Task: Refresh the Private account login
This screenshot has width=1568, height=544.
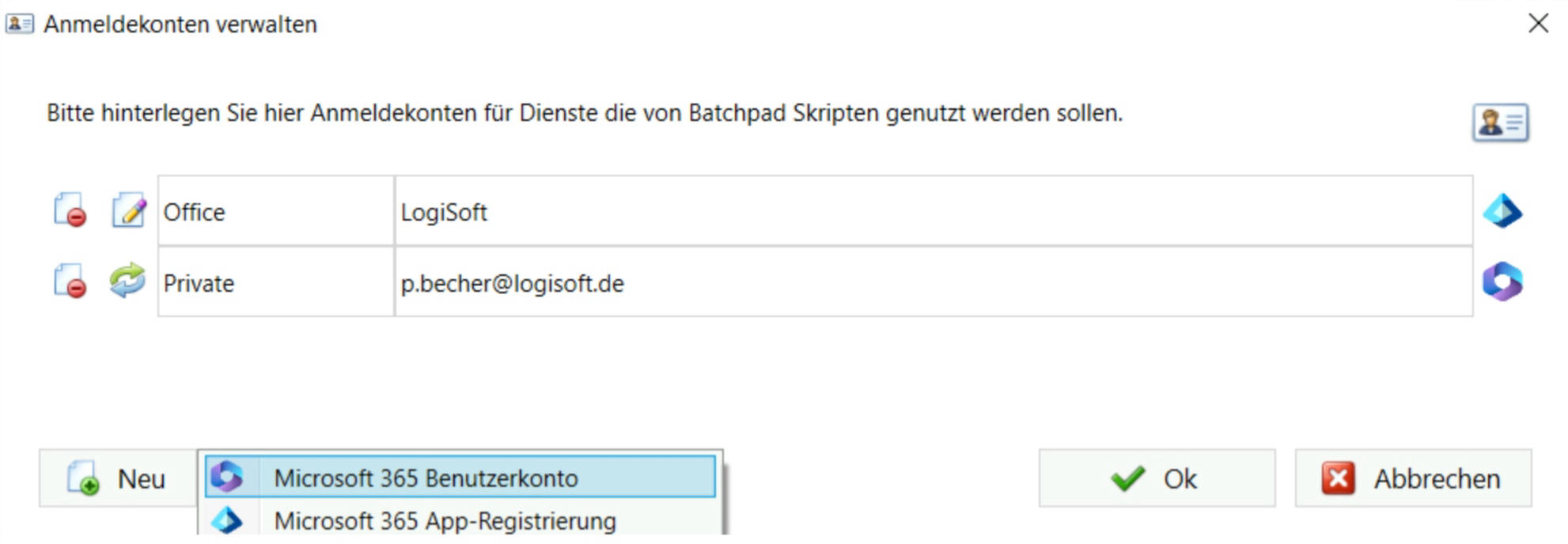Action: pos(127,281)
